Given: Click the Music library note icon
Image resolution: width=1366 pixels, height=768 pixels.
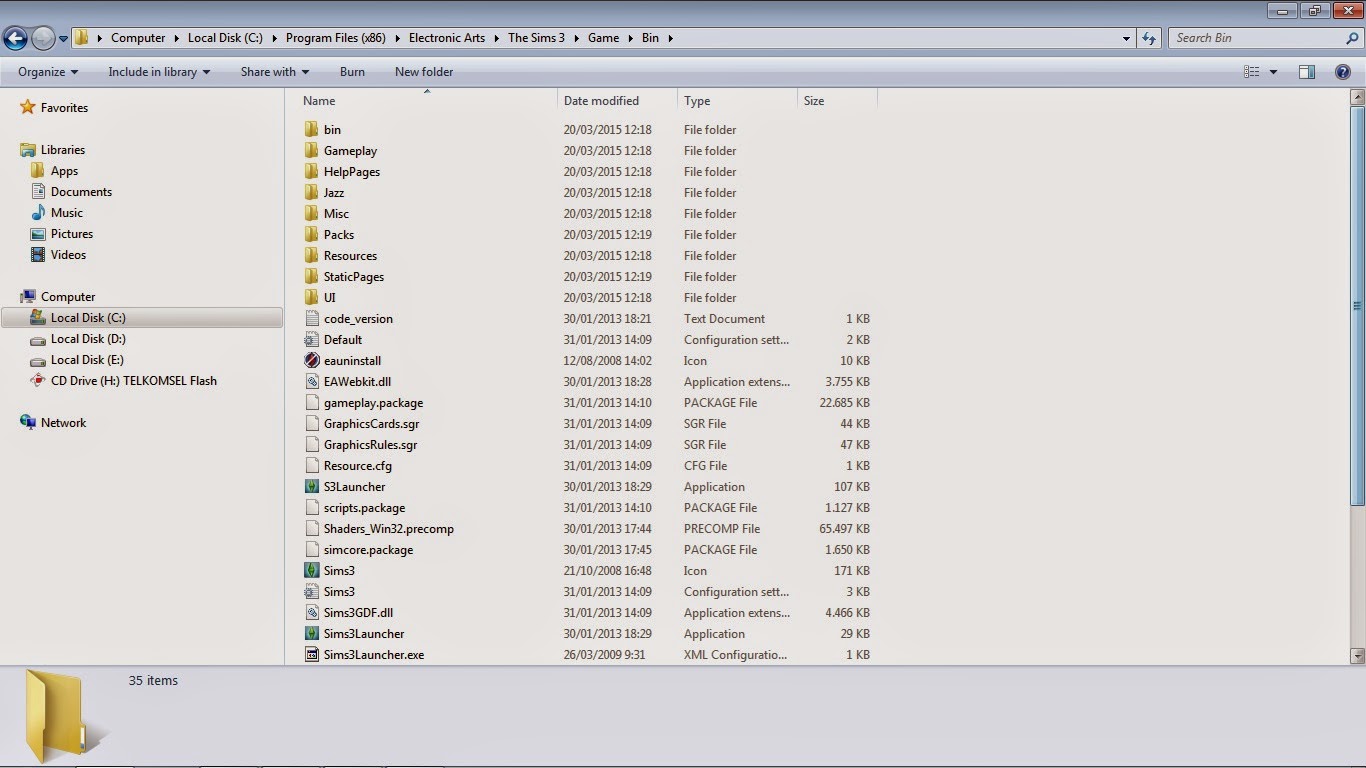Looking at the screenshot, I should click(x=38, y=213).
